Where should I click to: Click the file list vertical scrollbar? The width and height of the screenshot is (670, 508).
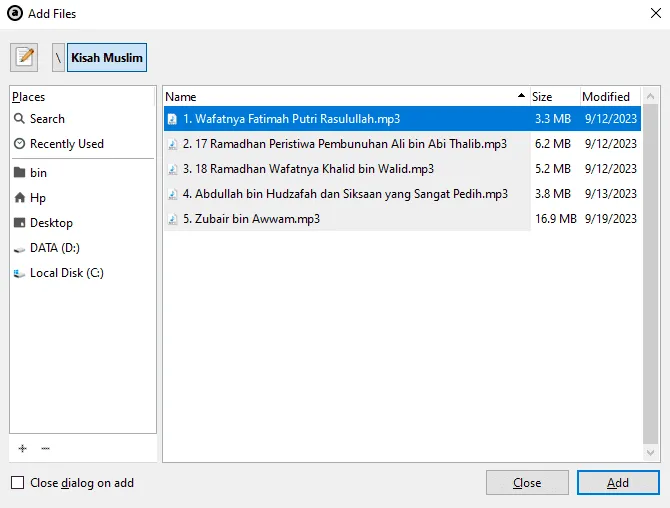click(650, 273)
